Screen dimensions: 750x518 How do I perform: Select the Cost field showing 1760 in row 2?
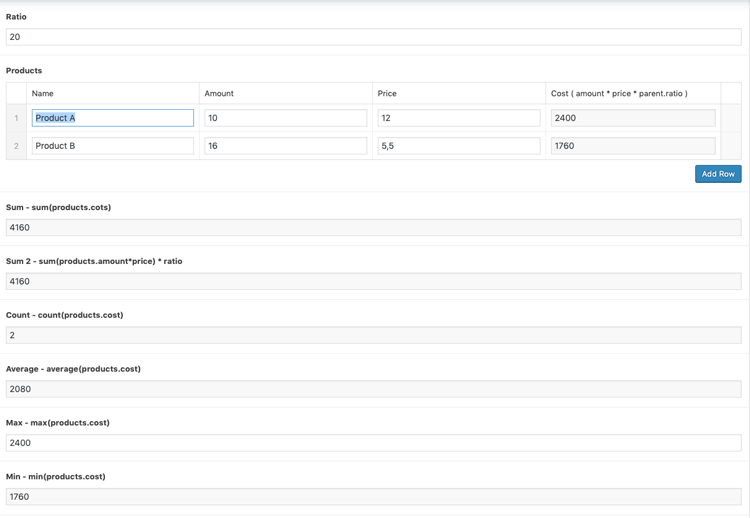coord(633,146)
